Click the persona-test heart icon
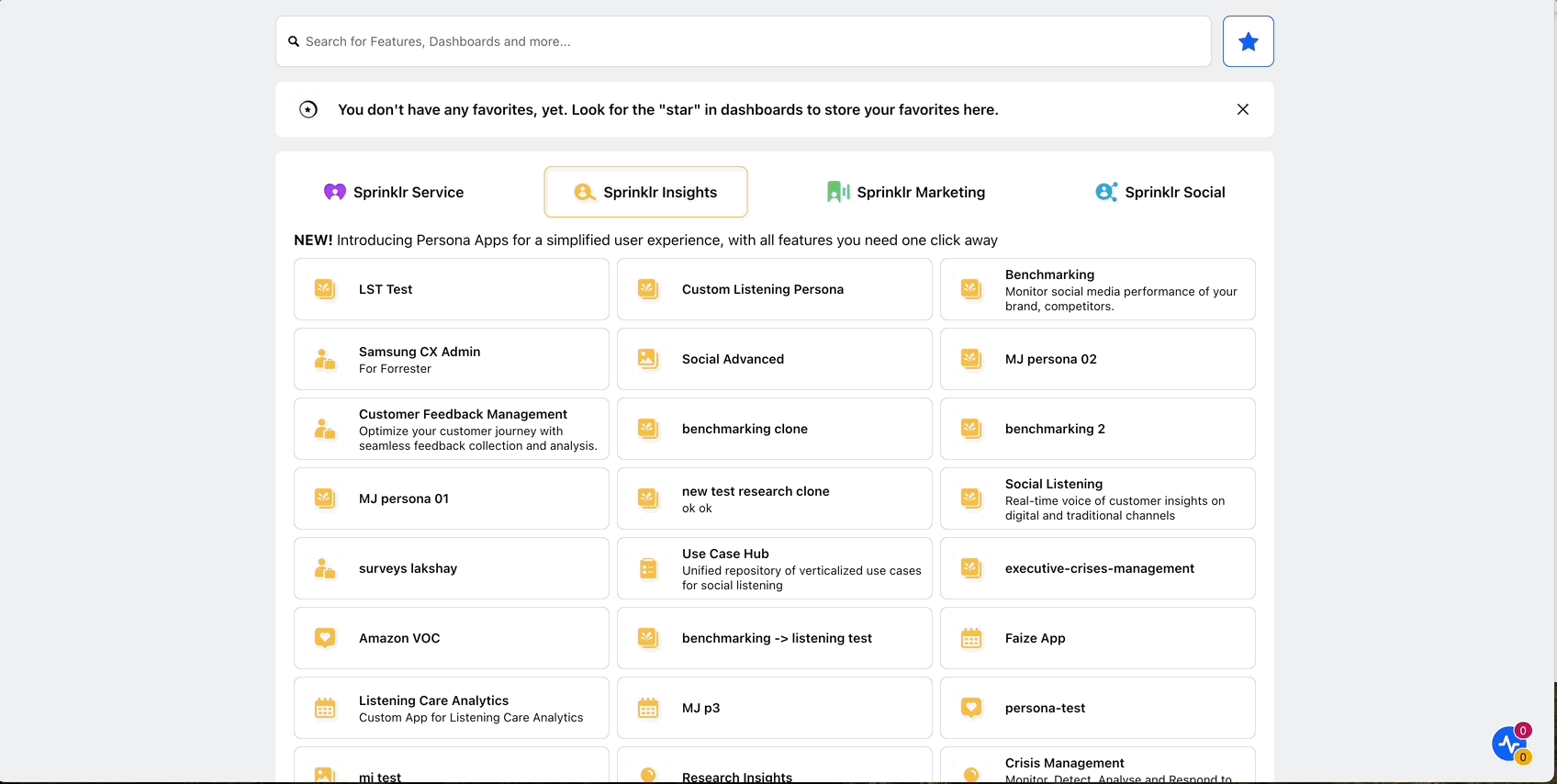1557x784 pixels. click(971, 708)
